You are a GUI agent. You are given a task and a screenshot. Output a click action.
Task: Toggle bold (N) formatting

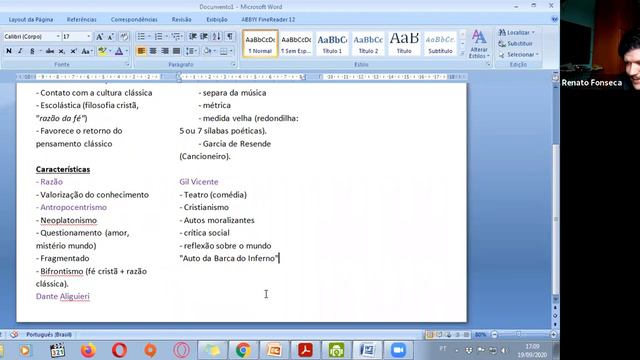(x=9, y=51)
